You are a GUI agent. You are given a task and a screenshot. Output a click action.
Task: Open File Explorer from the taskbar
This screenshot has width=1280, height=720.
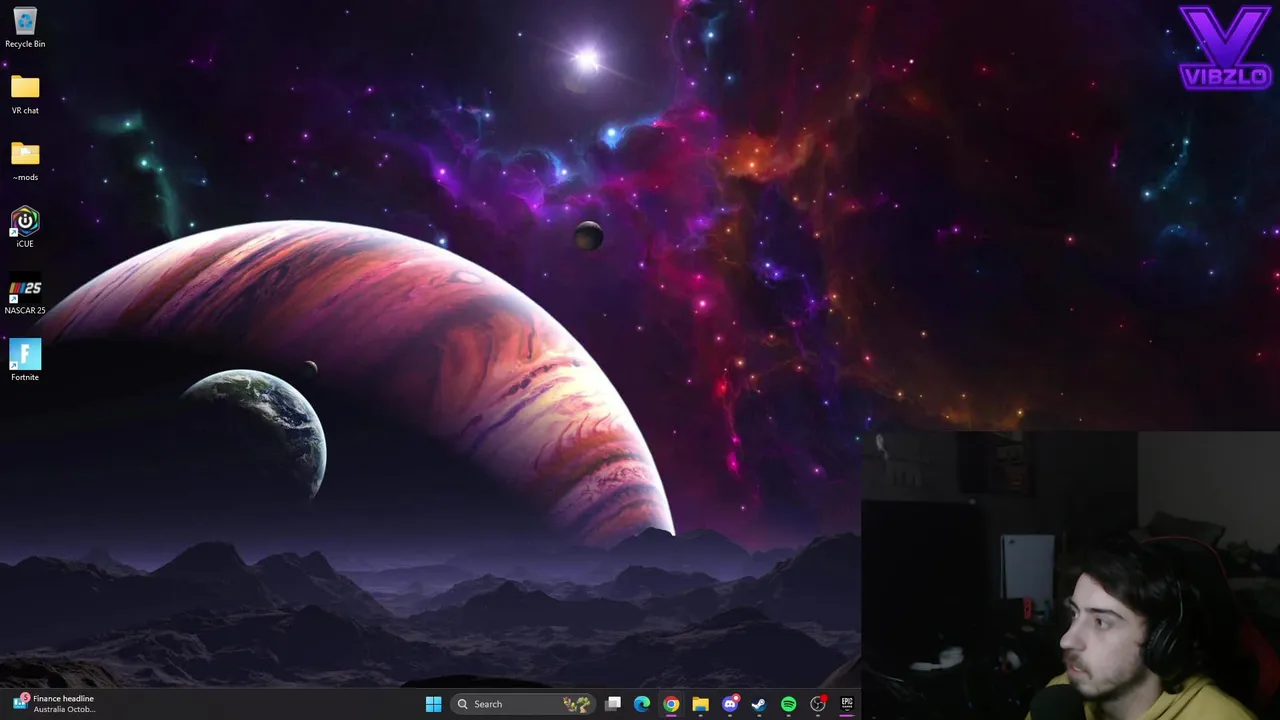point(700,704)
